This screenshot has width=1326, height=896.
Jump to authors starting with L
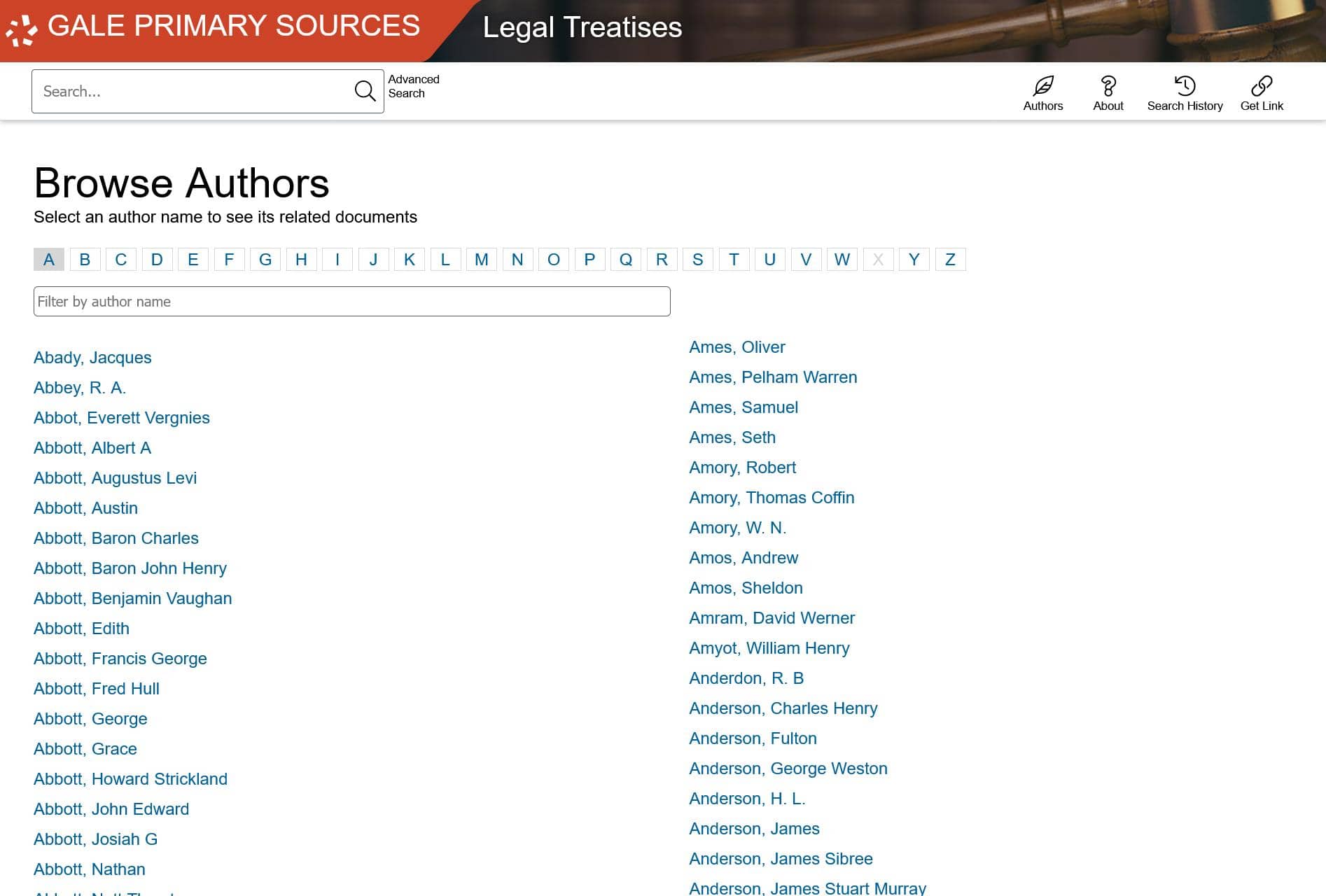click(445, 260)
